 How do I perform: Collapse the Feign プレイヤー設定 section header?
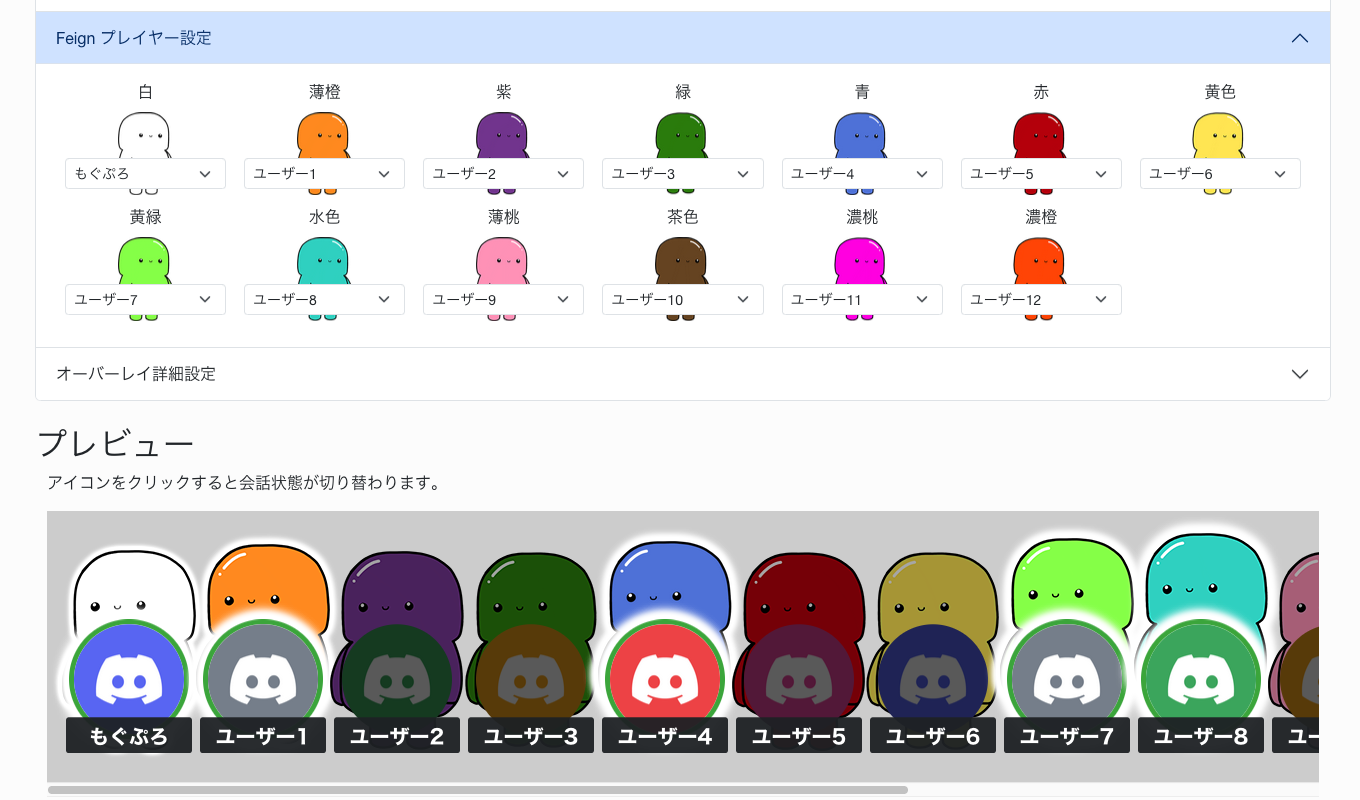click(682, 38)
